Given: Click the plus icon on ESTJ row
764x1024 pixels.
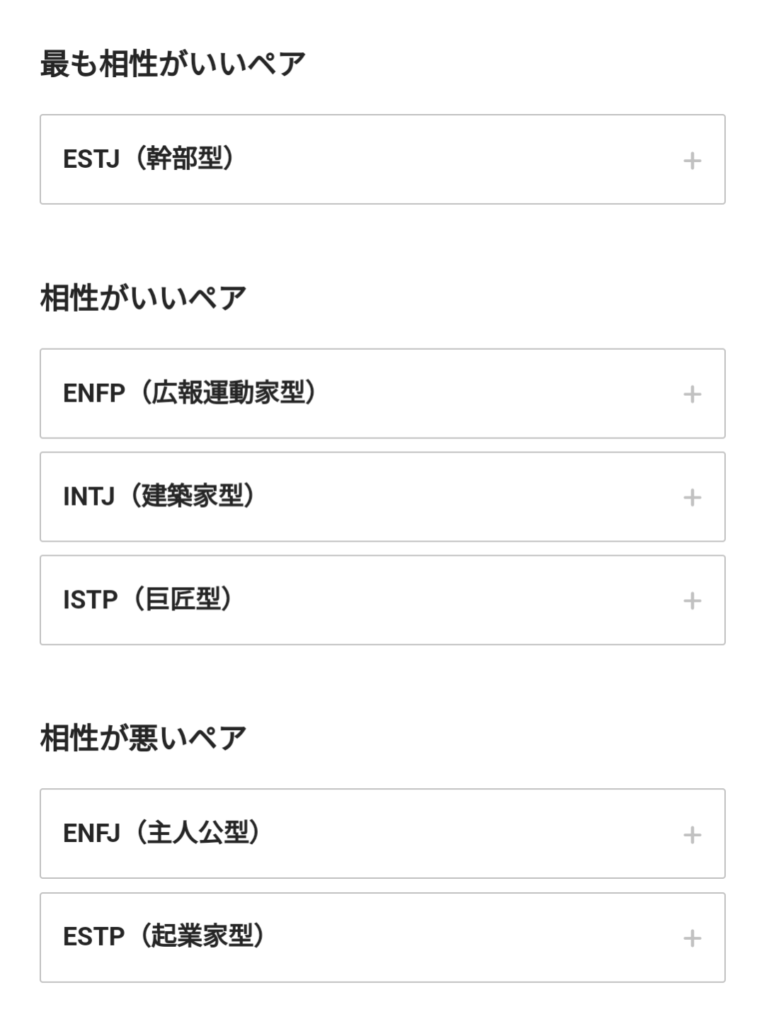Looking at the screenshot, I should pos(691,160).
